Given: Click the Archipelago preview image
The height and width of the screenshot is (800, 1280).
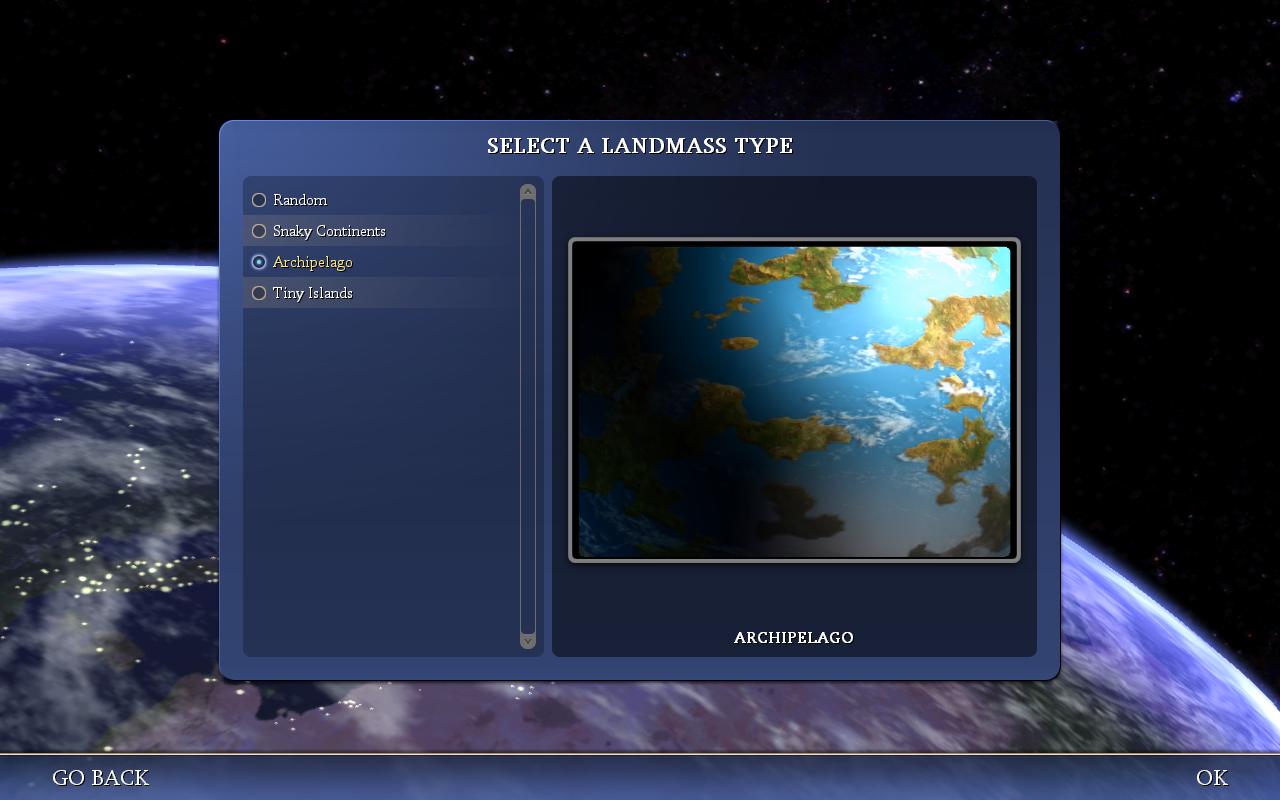Looking at the screenshot, I should [x=794, y=400].
